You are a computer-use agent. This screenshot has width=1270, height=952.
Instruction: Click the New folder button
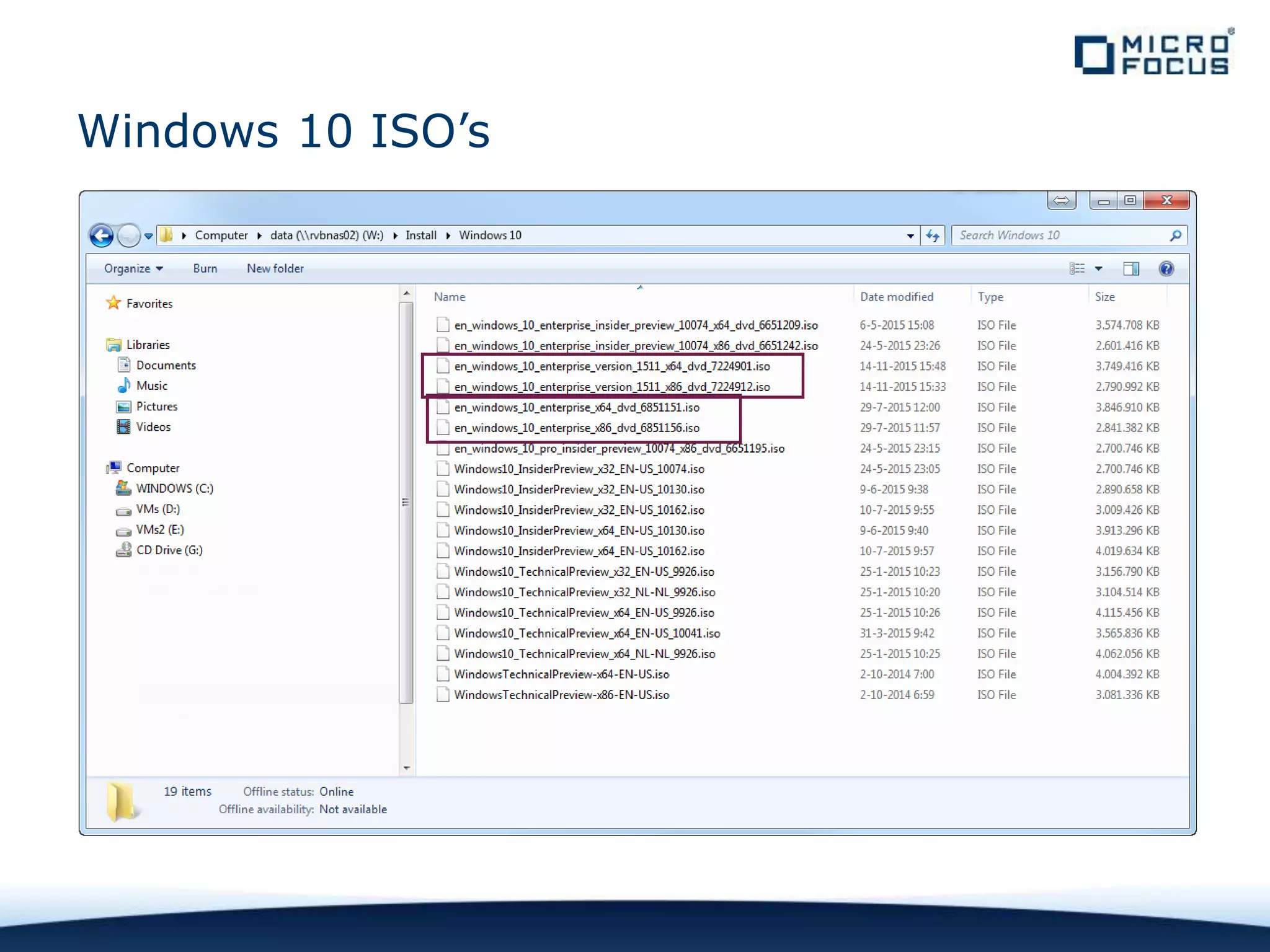tap(275, 268)
